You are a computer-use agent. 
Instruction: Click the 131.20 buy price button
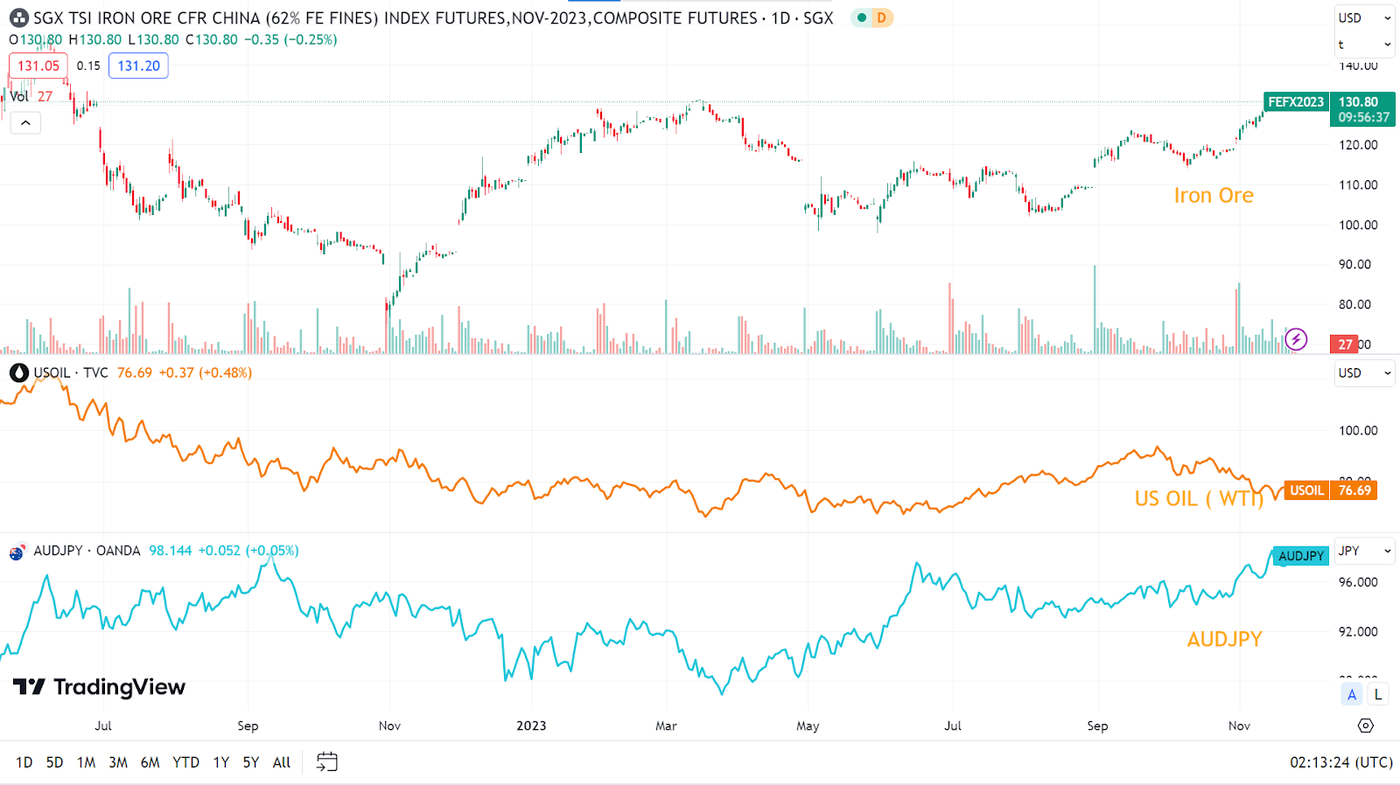click(x=138, y=65)
